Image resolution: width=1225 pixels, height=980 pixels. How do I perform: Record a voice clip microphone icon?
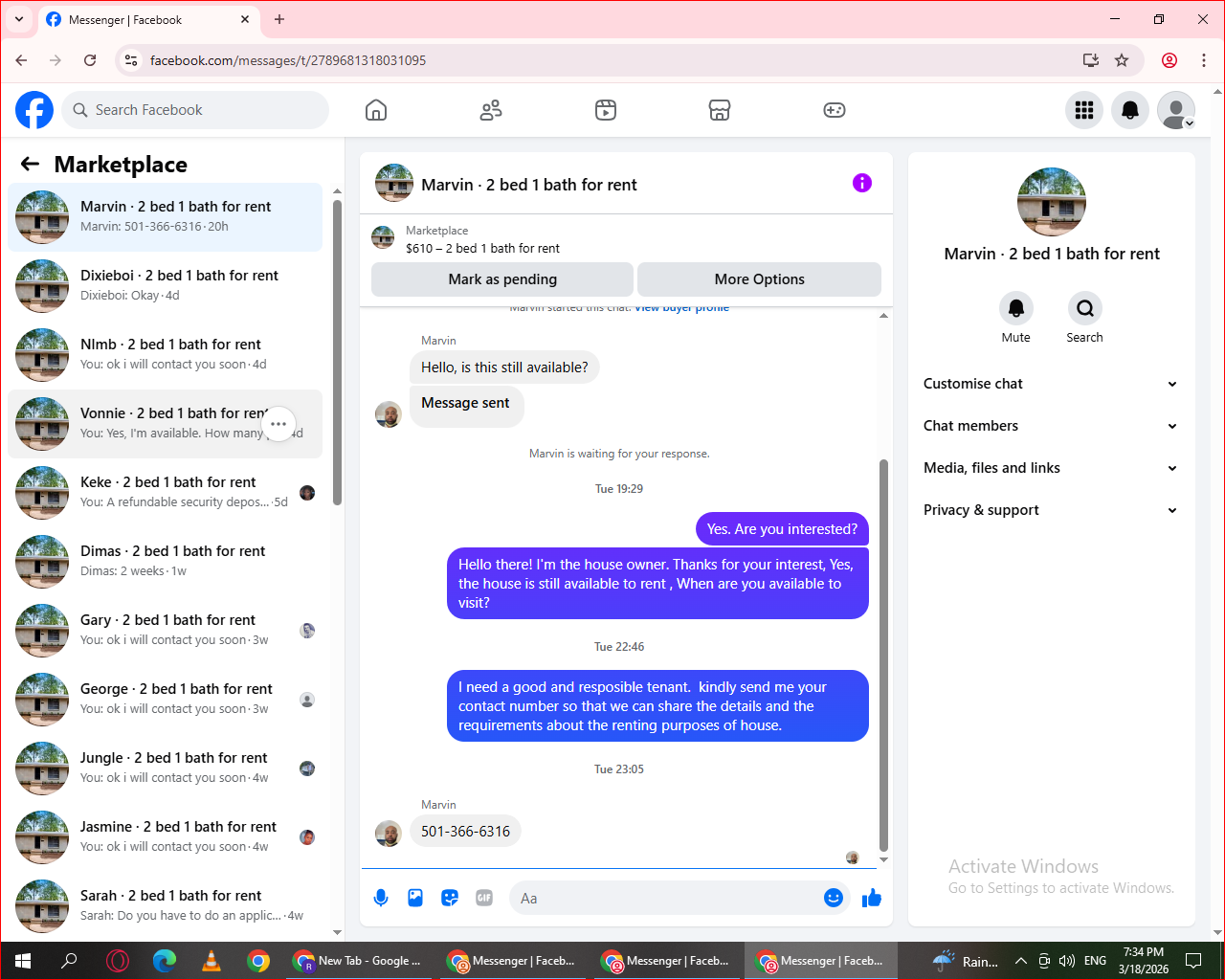coord(381,898)
